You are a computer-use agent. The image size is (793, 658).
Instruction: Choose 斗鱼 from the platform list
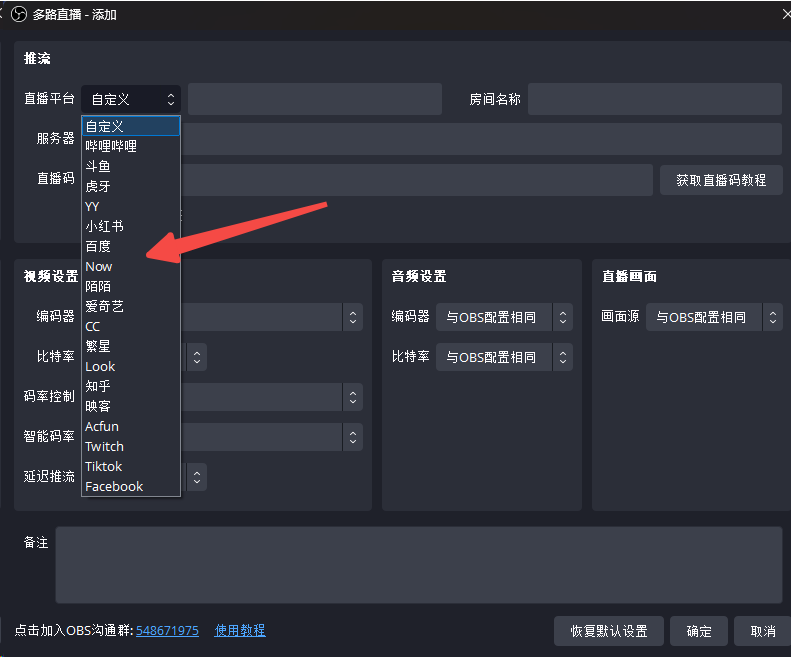[x=131, y=166]
